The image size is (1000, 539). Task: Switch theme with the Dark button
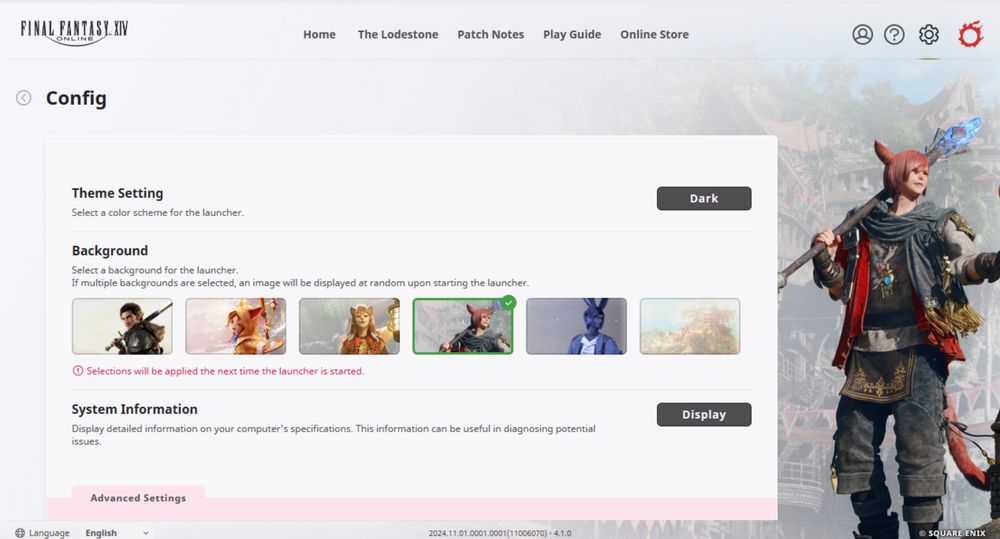[x=704, y=198]
